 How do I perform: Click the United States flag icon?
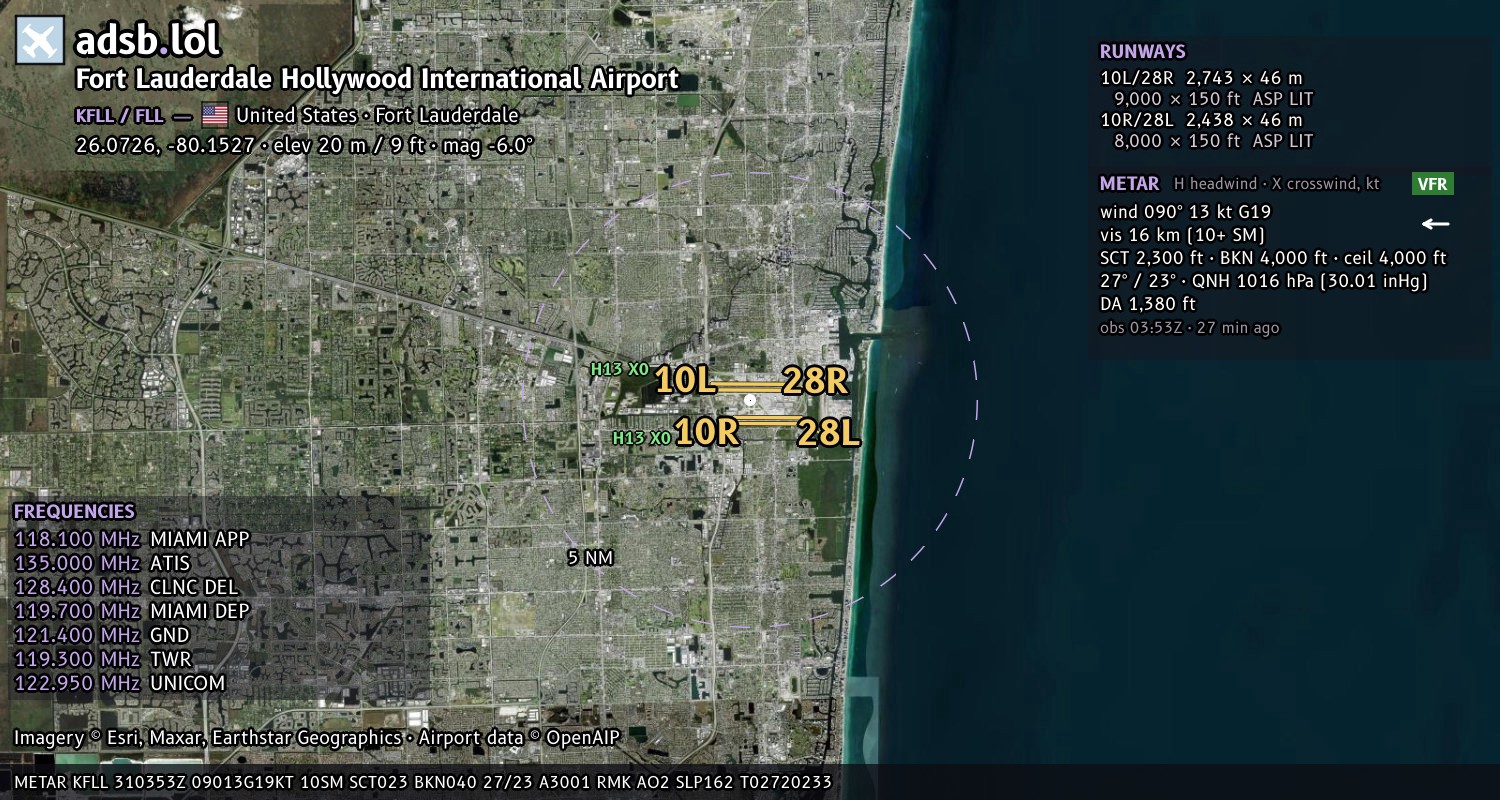tap(215, 115)
